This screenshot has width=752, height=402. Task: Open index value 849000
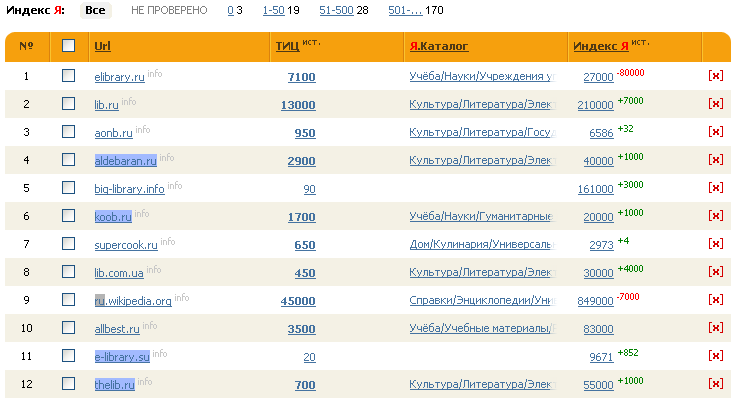595,301
